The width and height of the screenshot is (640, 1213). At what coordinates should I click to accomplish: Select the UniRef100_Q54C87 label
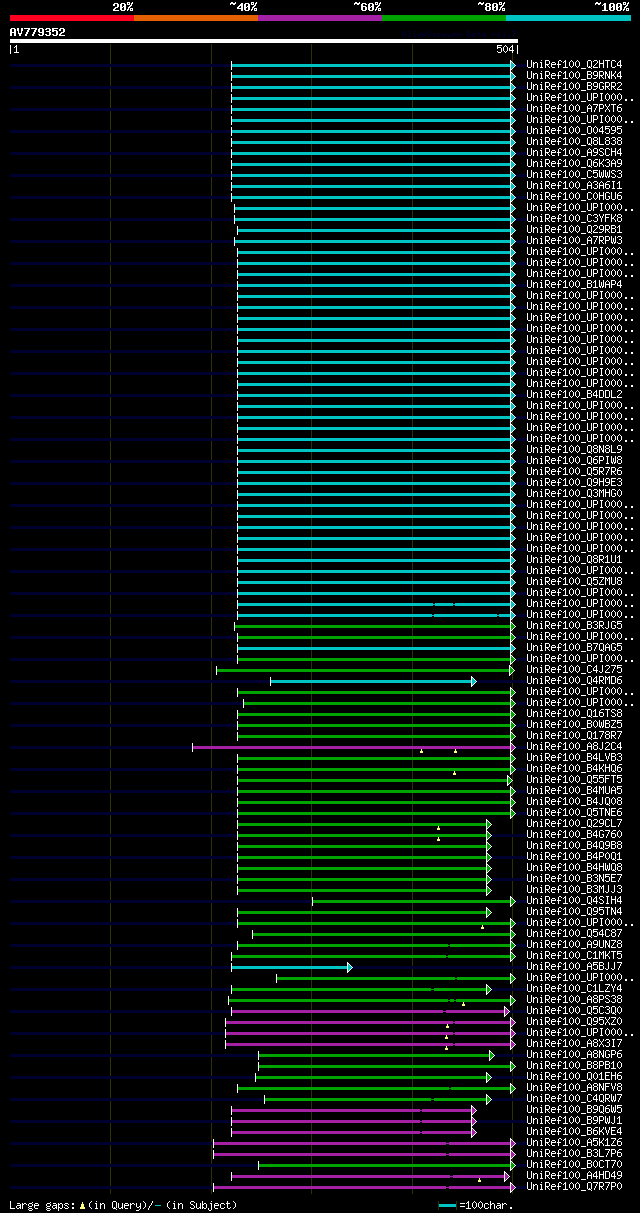pyautogui.click(x=574, y=933)
